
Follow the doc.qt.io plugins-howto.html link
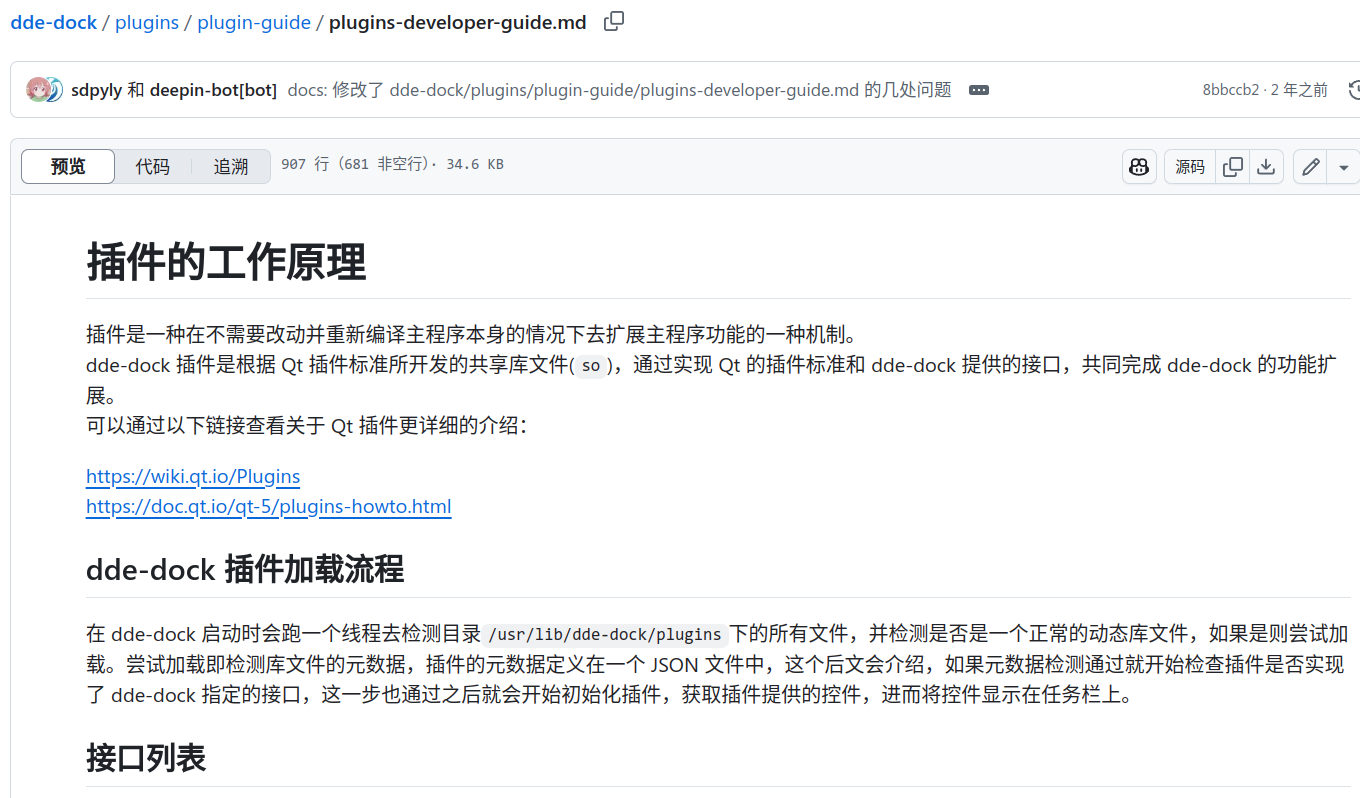point(269,506)
